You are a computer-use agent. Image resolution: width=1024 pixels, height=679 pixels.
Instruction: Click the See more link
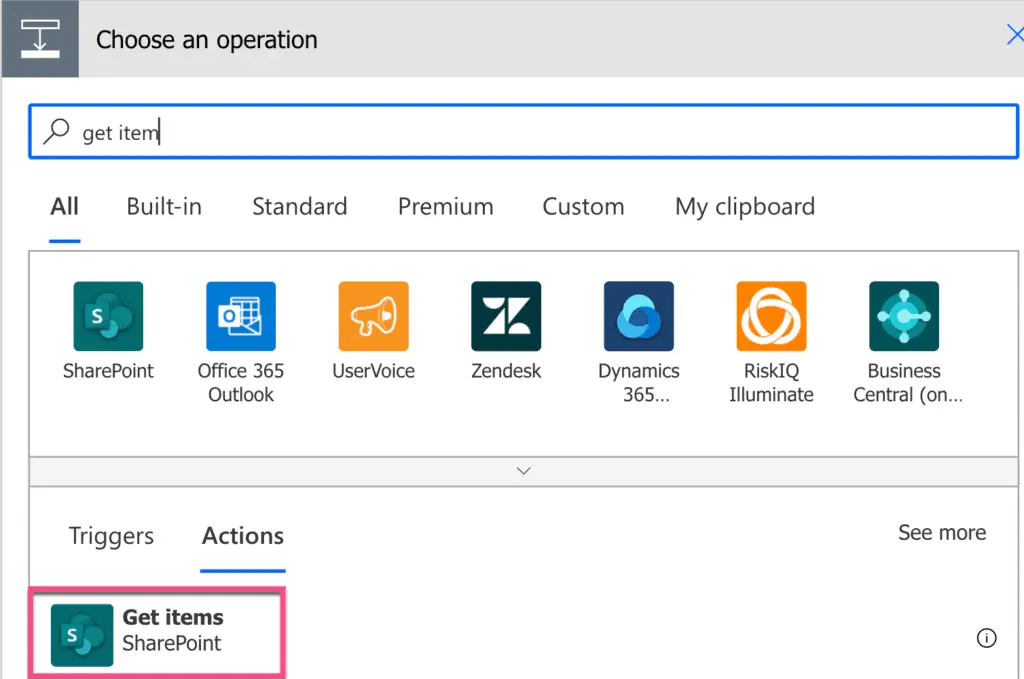coord(941,533)
